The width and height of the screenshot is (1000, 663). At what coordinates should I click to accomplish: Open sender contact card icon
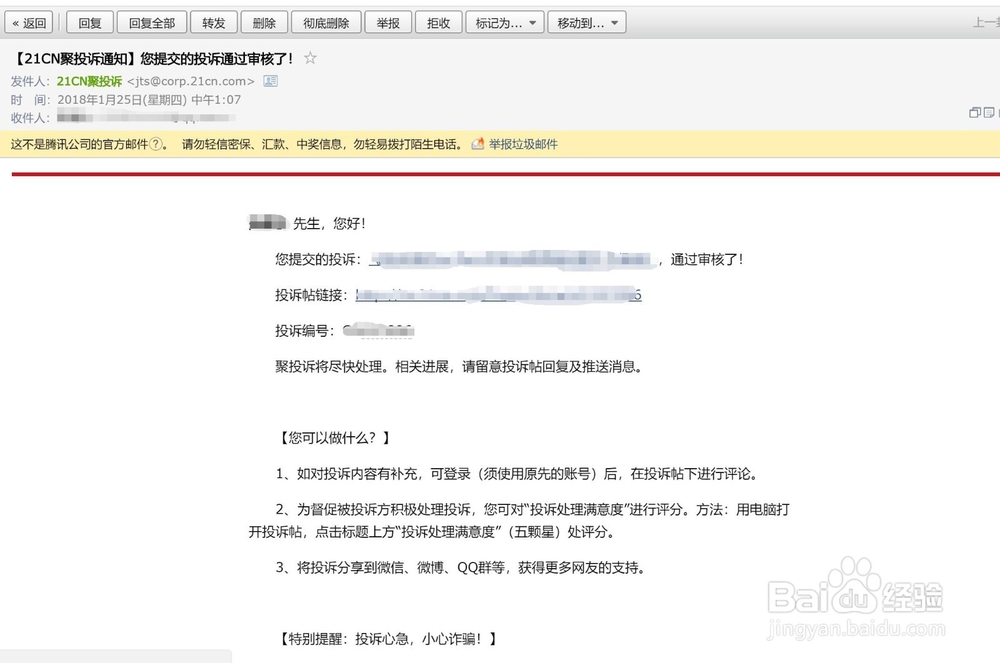pos(270,81)
